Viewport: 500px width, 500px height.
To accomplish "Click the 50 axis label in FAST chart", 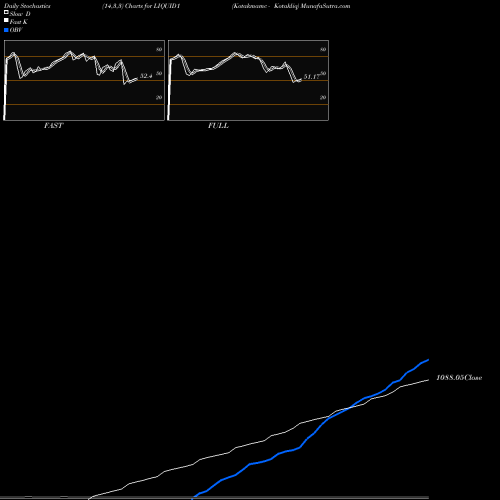I will (x=159, y=73).
